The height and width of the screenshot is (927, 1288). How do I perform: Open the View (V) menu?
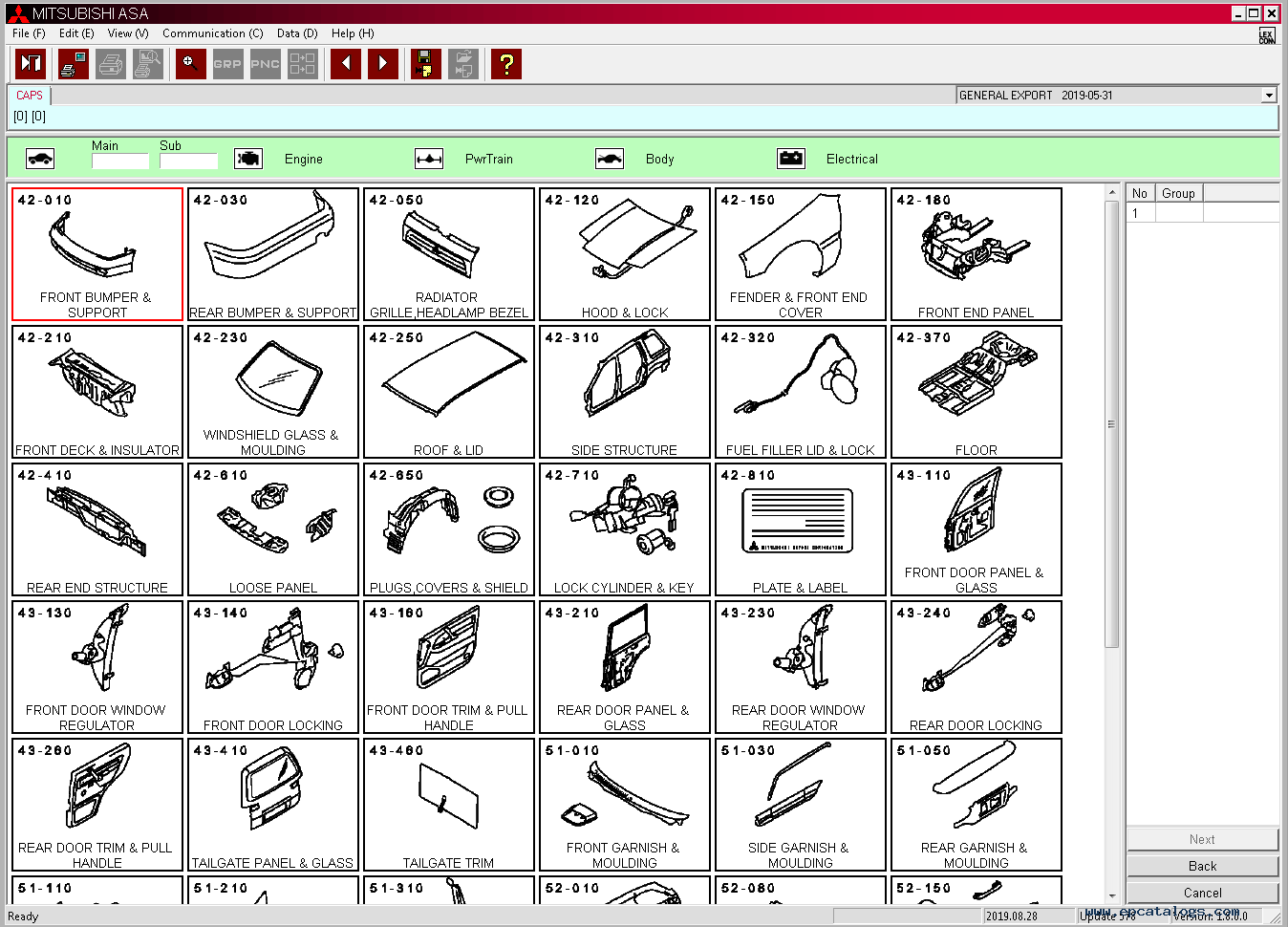pyautogui.click(x=128, y=32)
